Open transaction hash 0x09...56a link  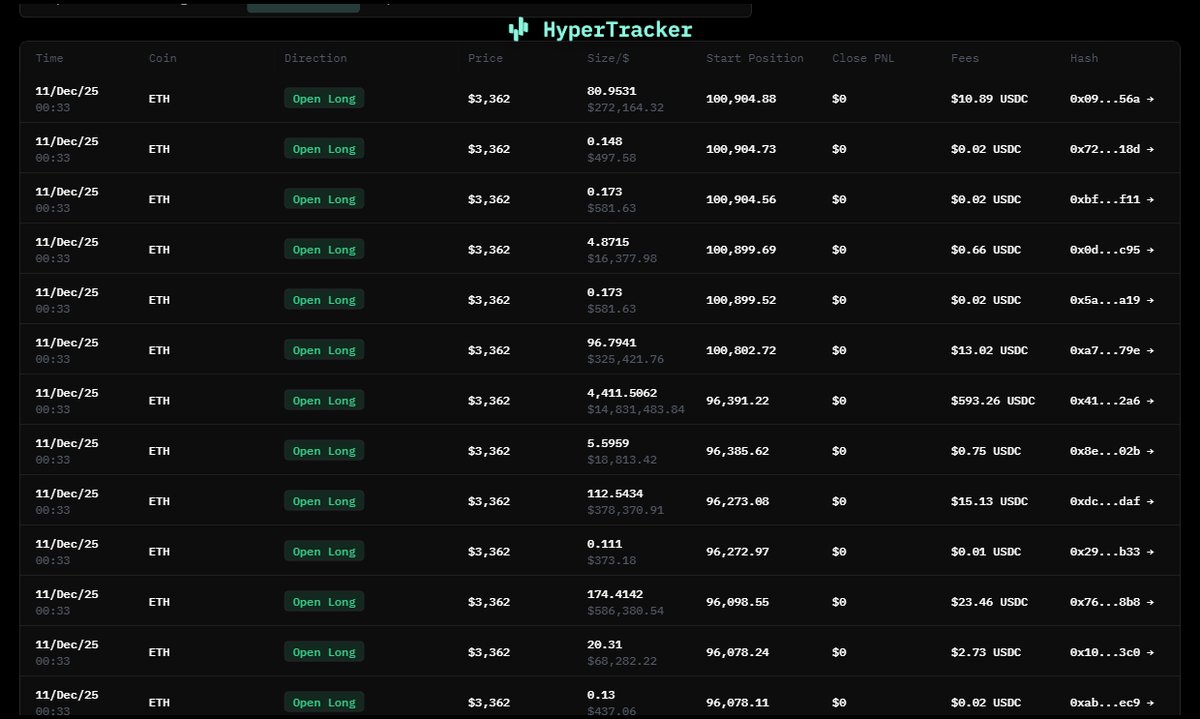coord(1112,99)
